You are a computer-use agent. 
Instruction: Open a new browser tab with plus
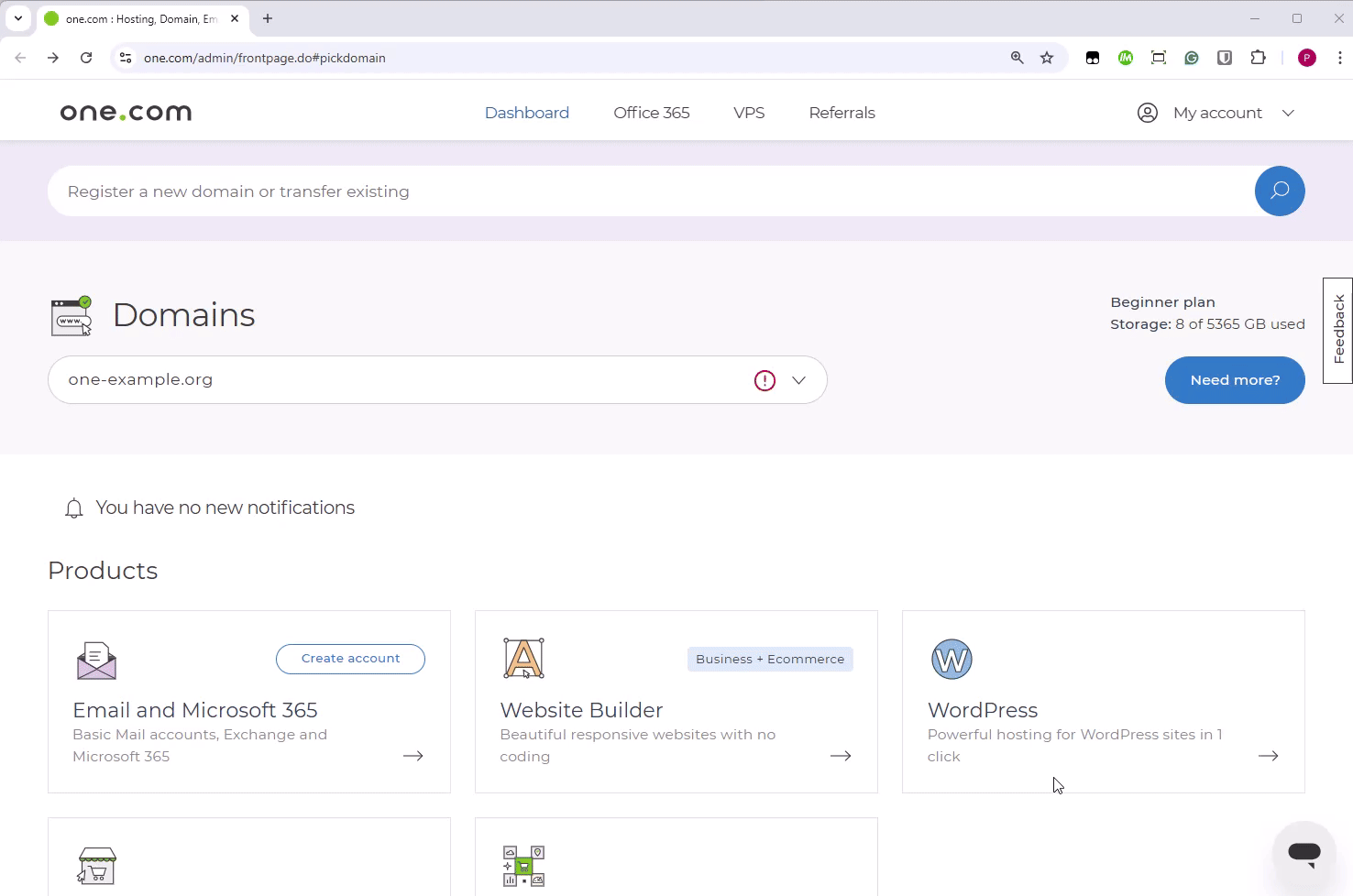click(x=268, y=18)
